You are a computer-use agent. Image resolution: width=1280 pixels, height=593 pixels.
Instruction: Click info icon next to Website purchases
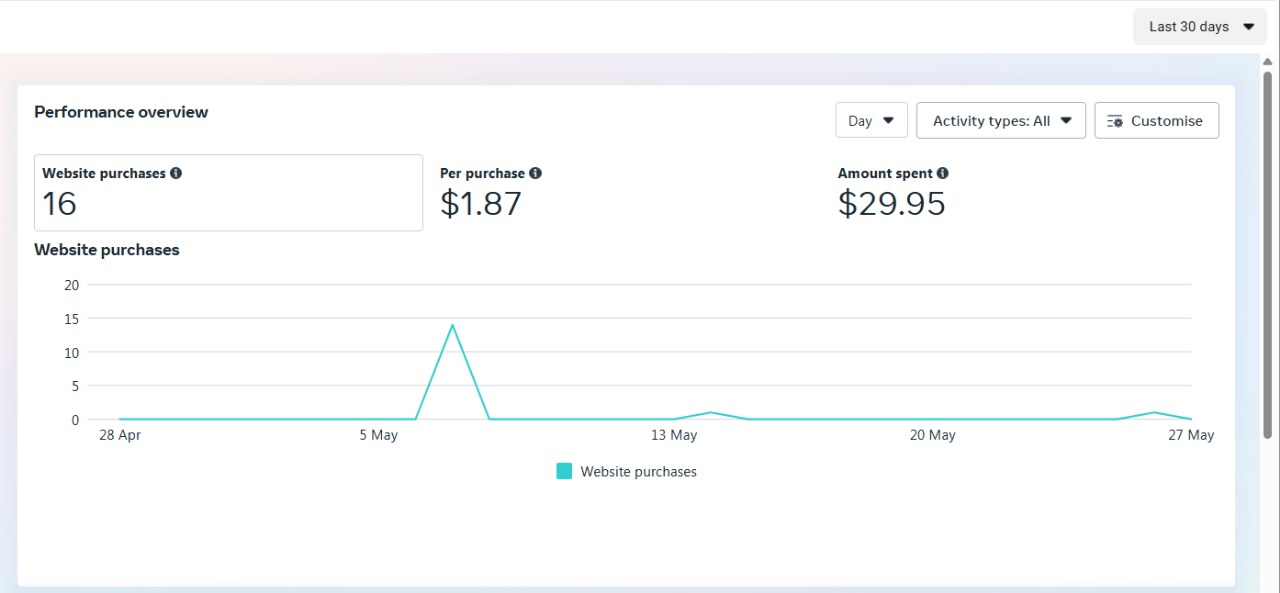coord(176,173)
